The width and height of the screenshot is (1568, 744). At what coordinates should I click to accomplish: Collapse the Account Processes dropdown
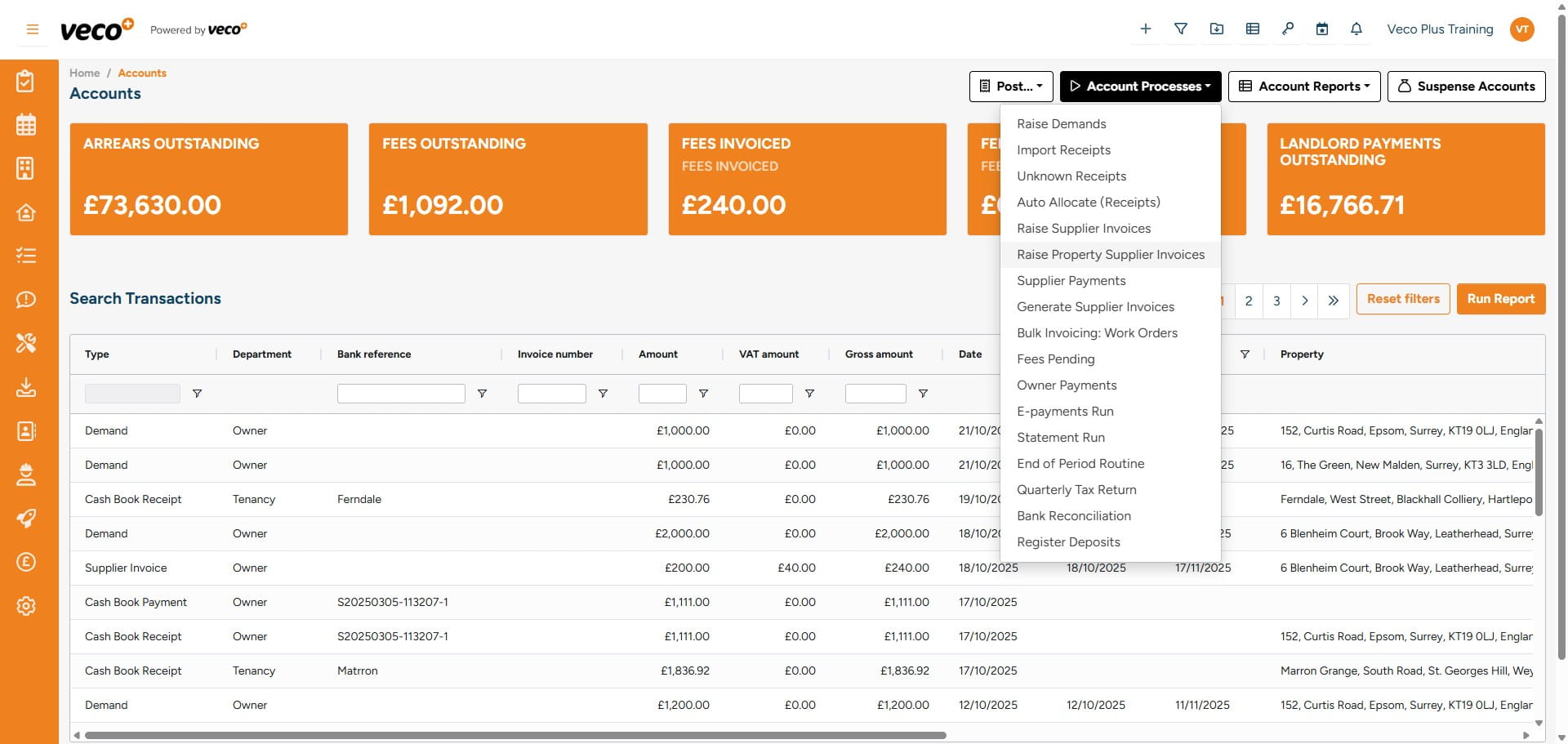[x=1140, y=86]
